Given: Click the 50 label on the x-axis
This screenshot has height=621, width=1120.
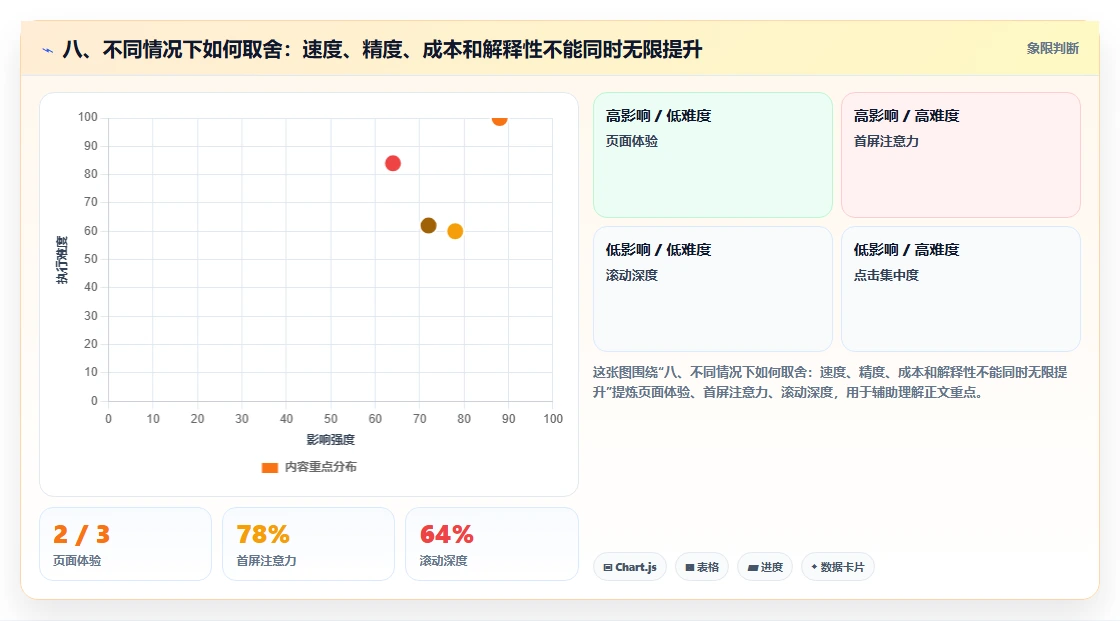Looking at the screenshot, I should (x=331, y=419).
